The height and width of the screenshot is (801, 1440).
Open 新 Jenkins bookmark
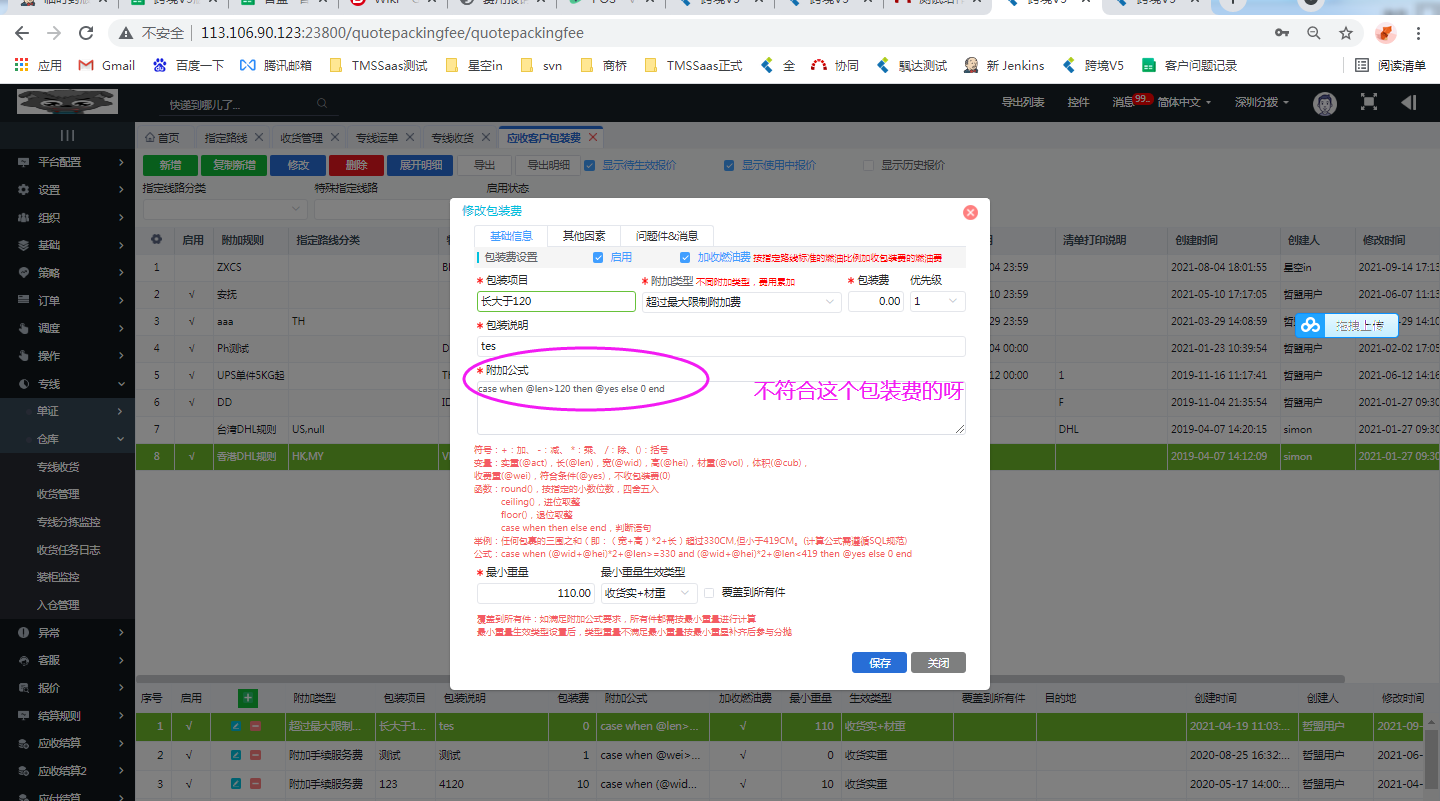click(x=1004, y=65)
